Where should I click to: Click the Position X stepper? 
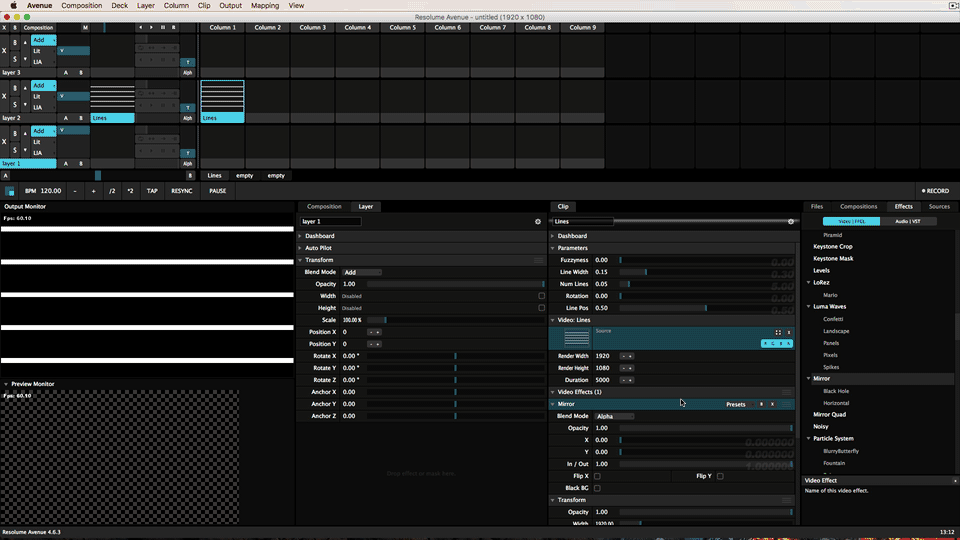(374, 332)
